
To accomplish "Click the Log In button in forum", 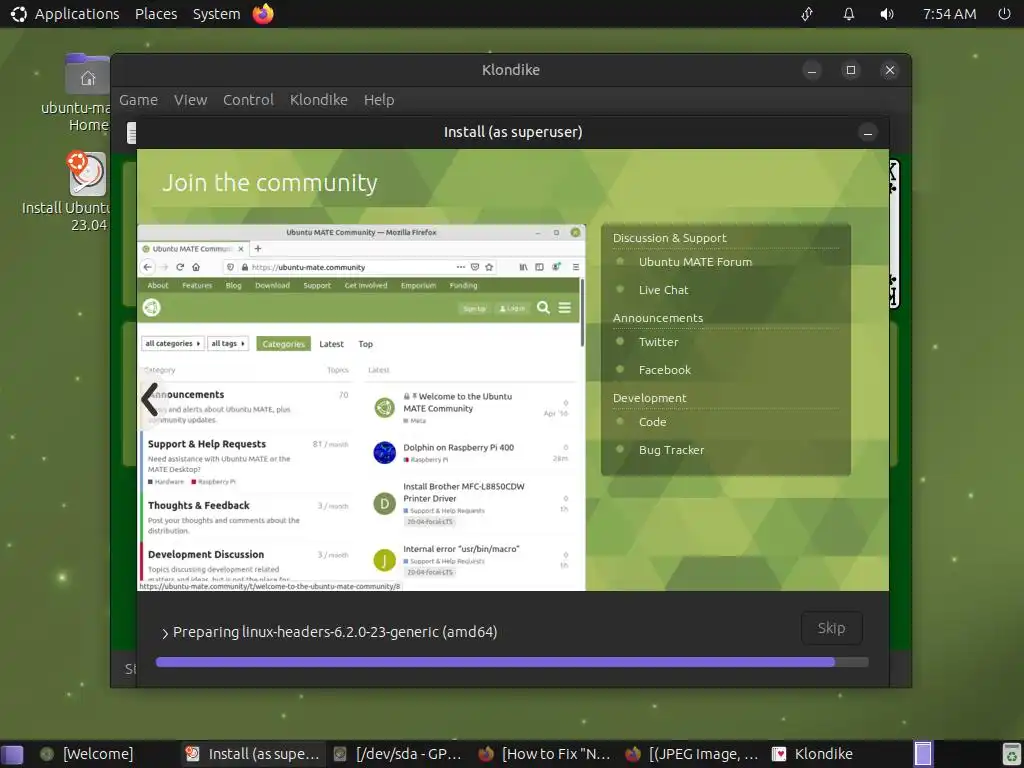I will [x=512, y=308].
